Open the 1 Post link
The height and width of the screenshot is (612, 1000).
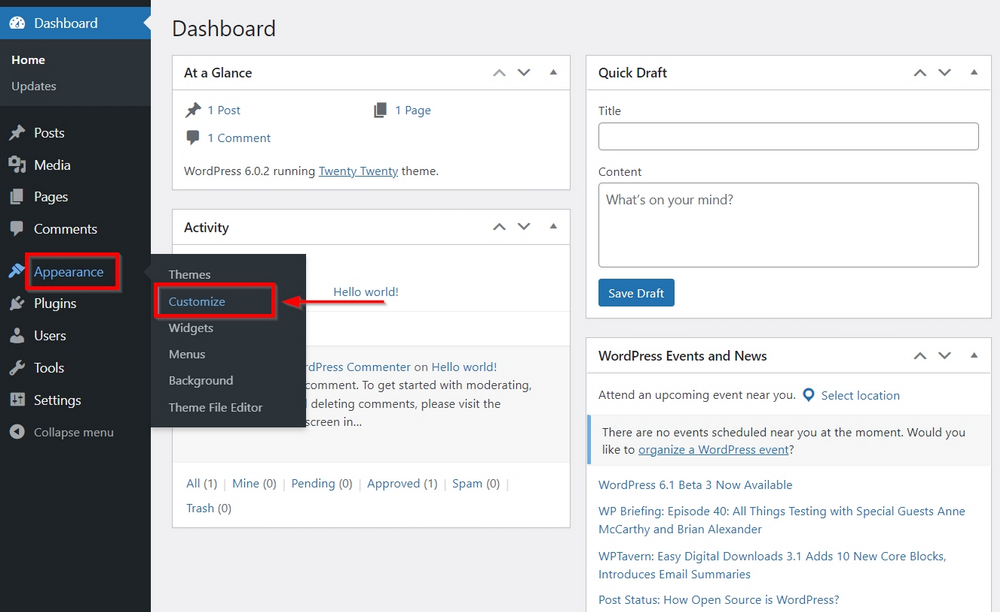click(x=224, y=110)
